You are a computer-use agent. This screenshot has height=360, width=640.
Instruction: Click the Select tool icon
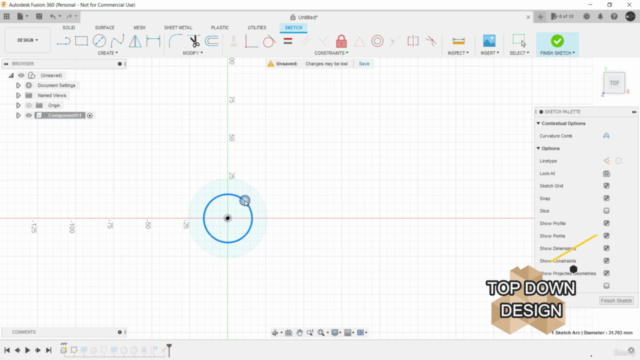pos(519,41)
